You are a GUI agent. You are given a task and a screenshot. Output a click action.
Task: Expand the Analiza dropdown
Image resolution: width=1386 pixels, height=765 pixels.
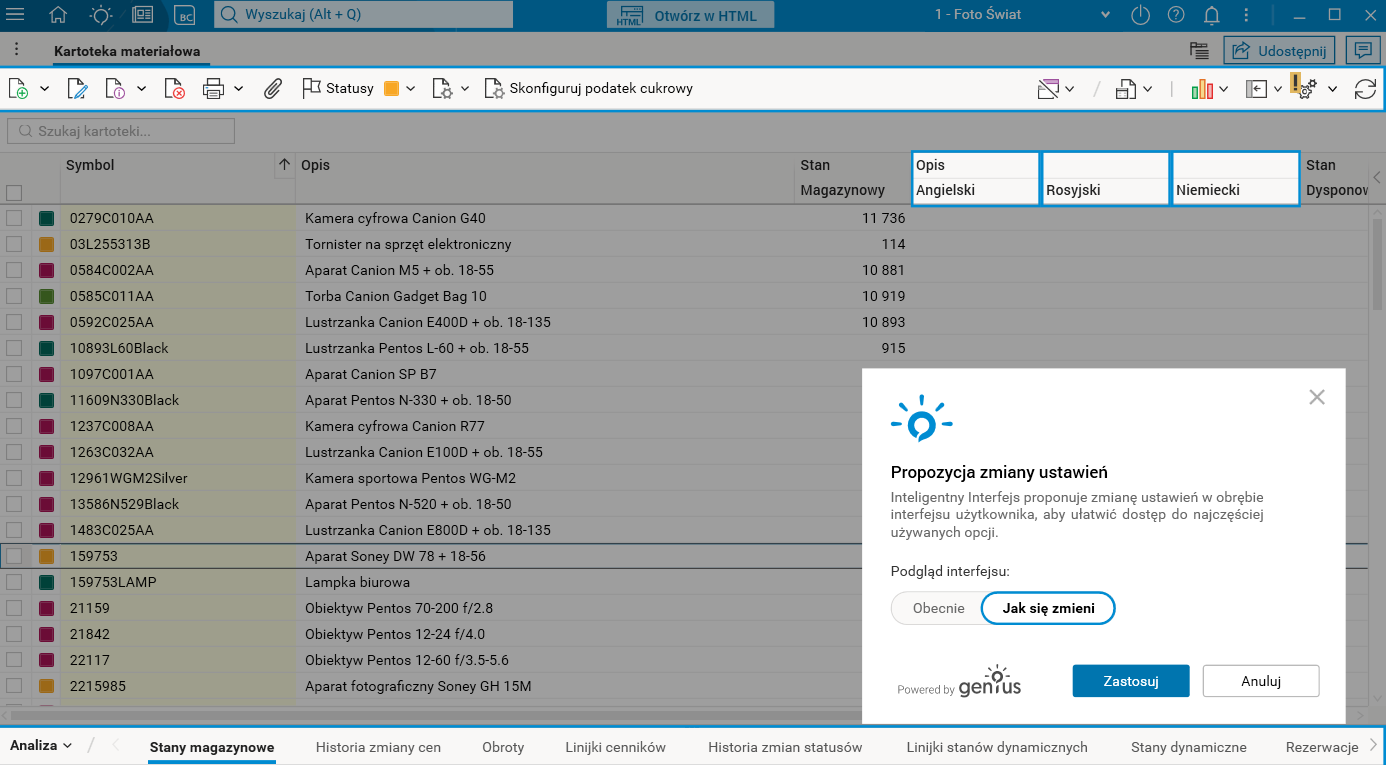[41, 745]
